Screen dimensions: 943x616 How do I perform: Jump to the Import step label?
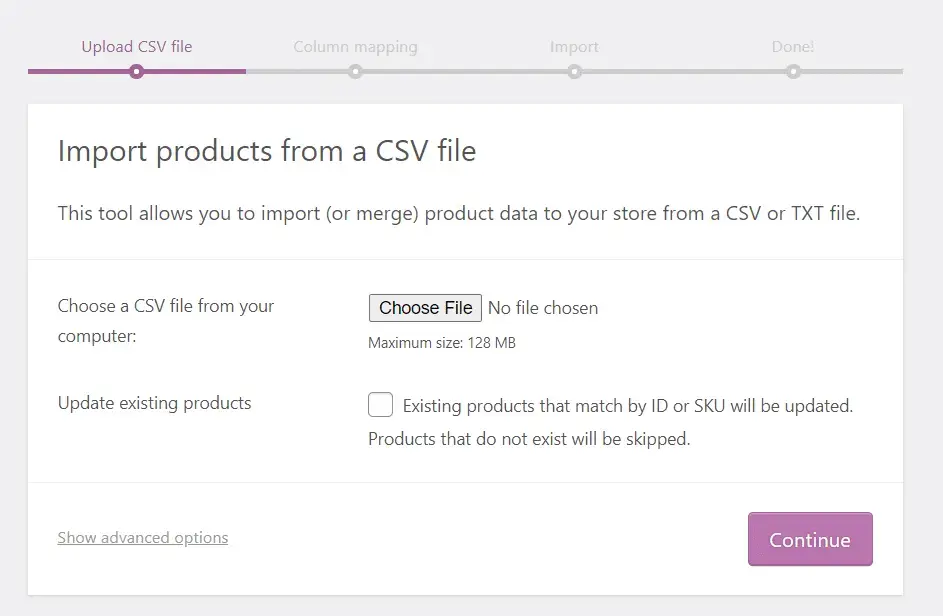pos(574,46)
